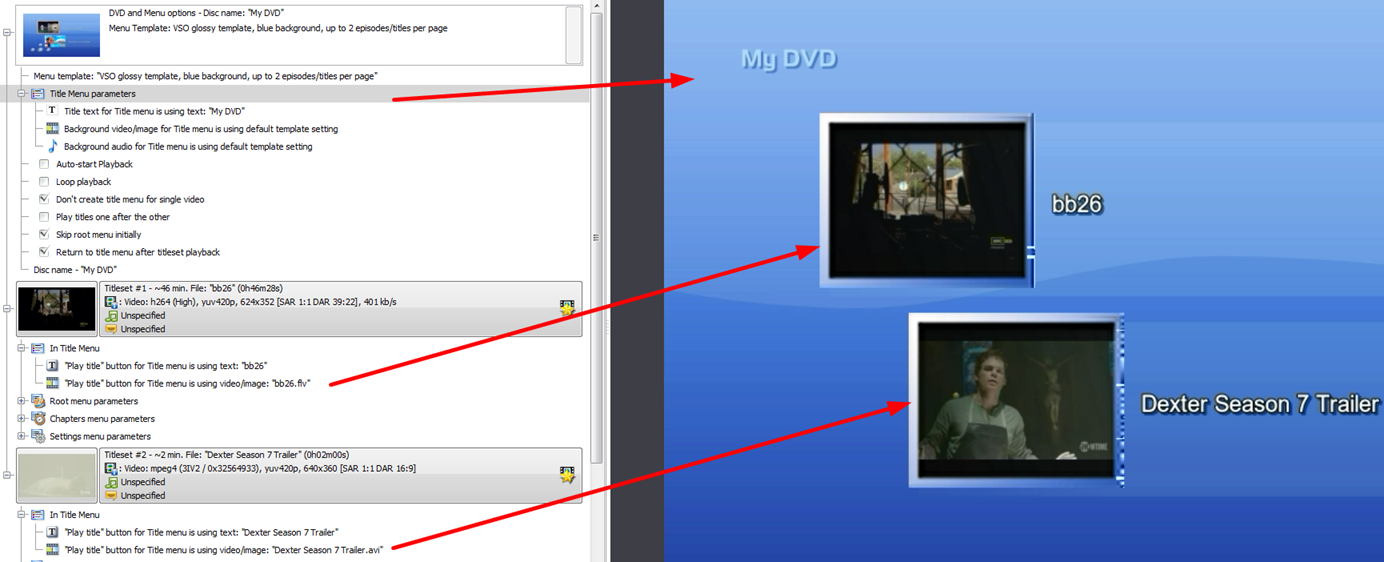1384x562 pixels.
Task: Click the Title Menu parameters list icon
Action: point(37,94)
